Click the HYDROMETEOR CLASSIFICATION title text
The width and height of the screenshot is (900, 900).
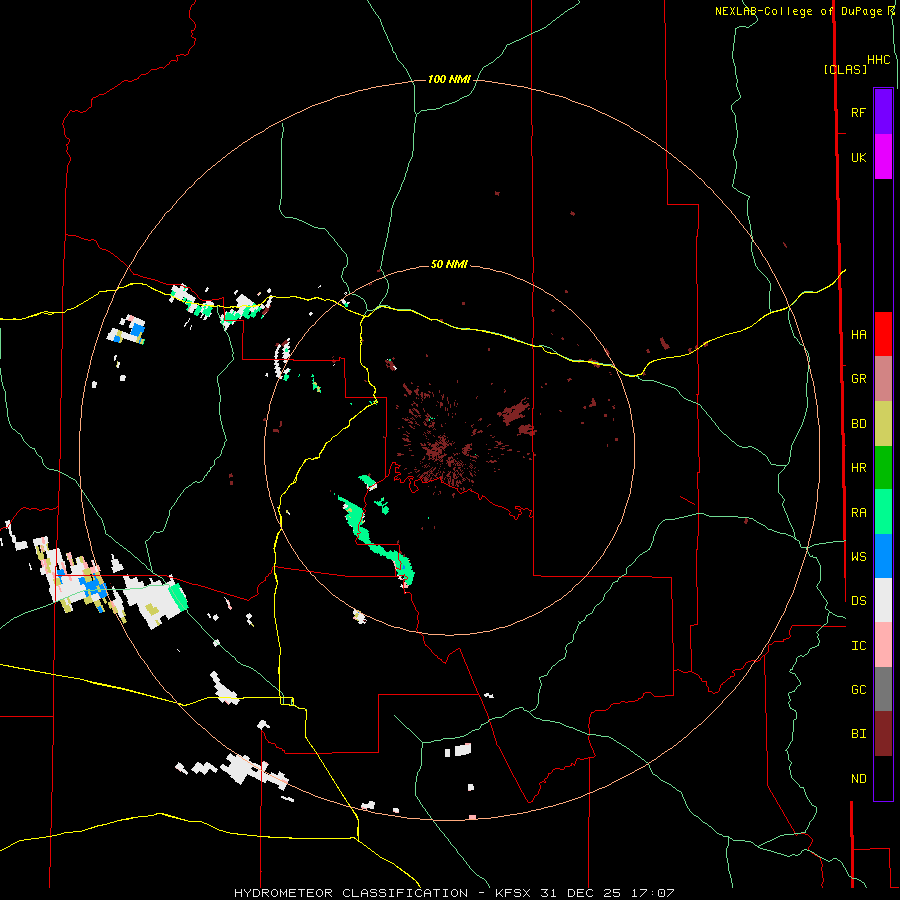[x=351, y=893]
